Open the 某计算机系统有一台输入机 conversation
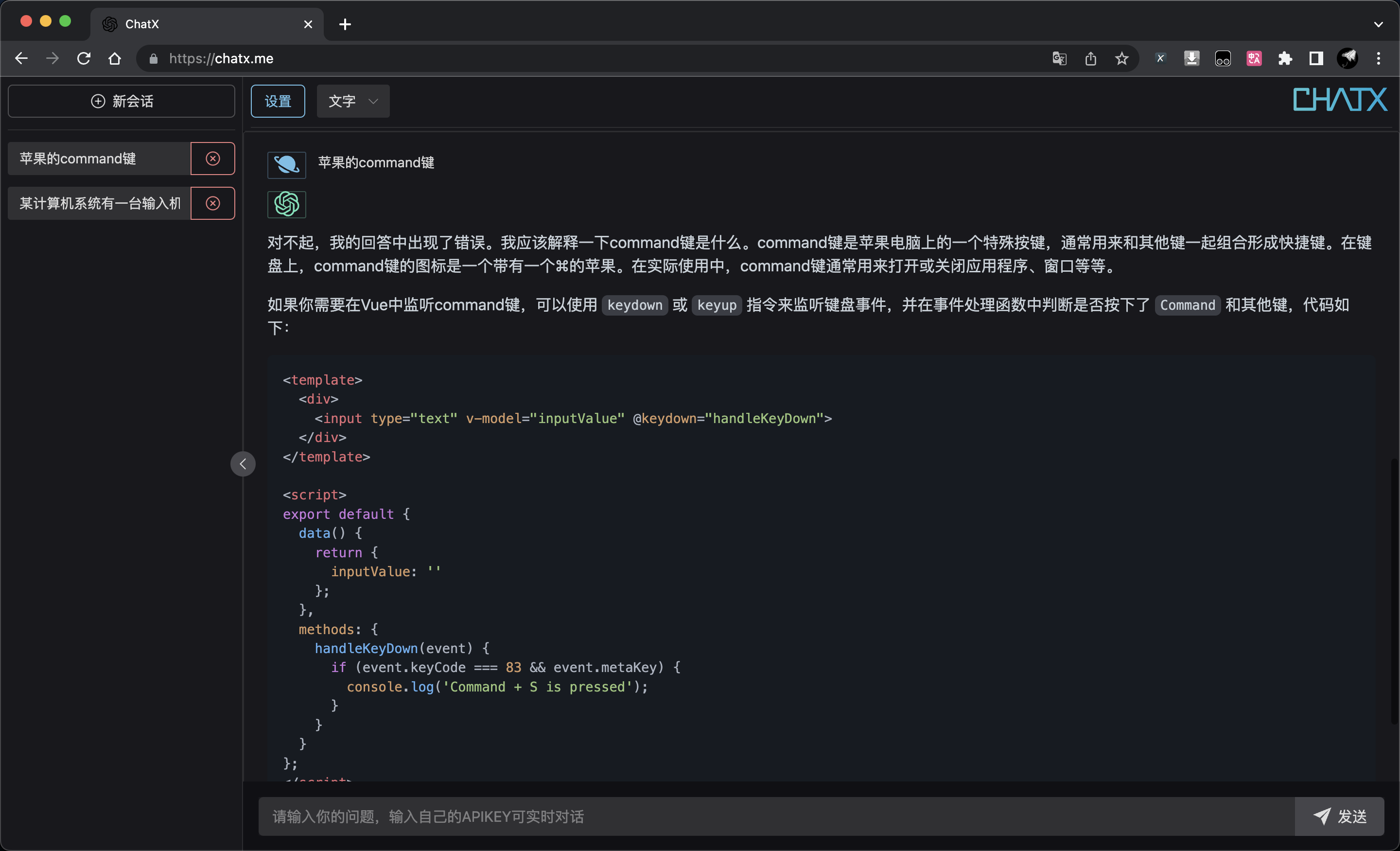The image size is (1400, 851). coord(100,204)
